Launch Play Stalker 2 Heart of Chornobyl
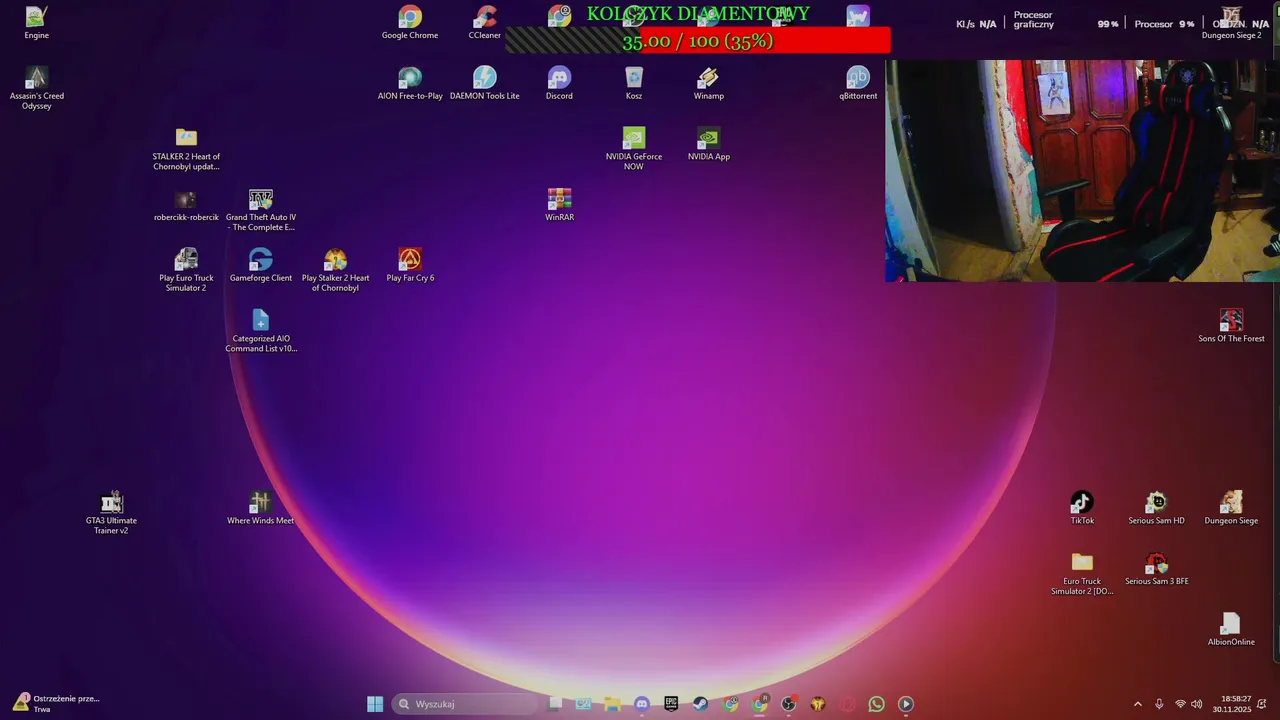 [x=335, y=270]
